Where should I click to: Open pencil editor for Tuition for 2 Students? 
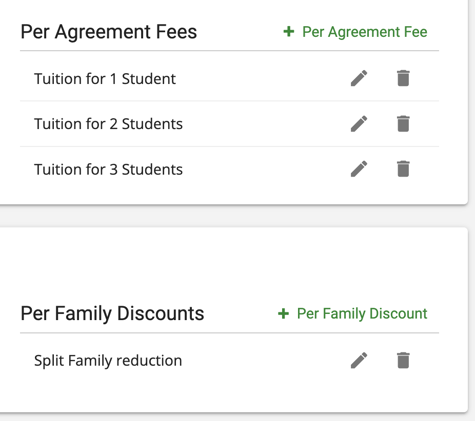coord(359,124)
